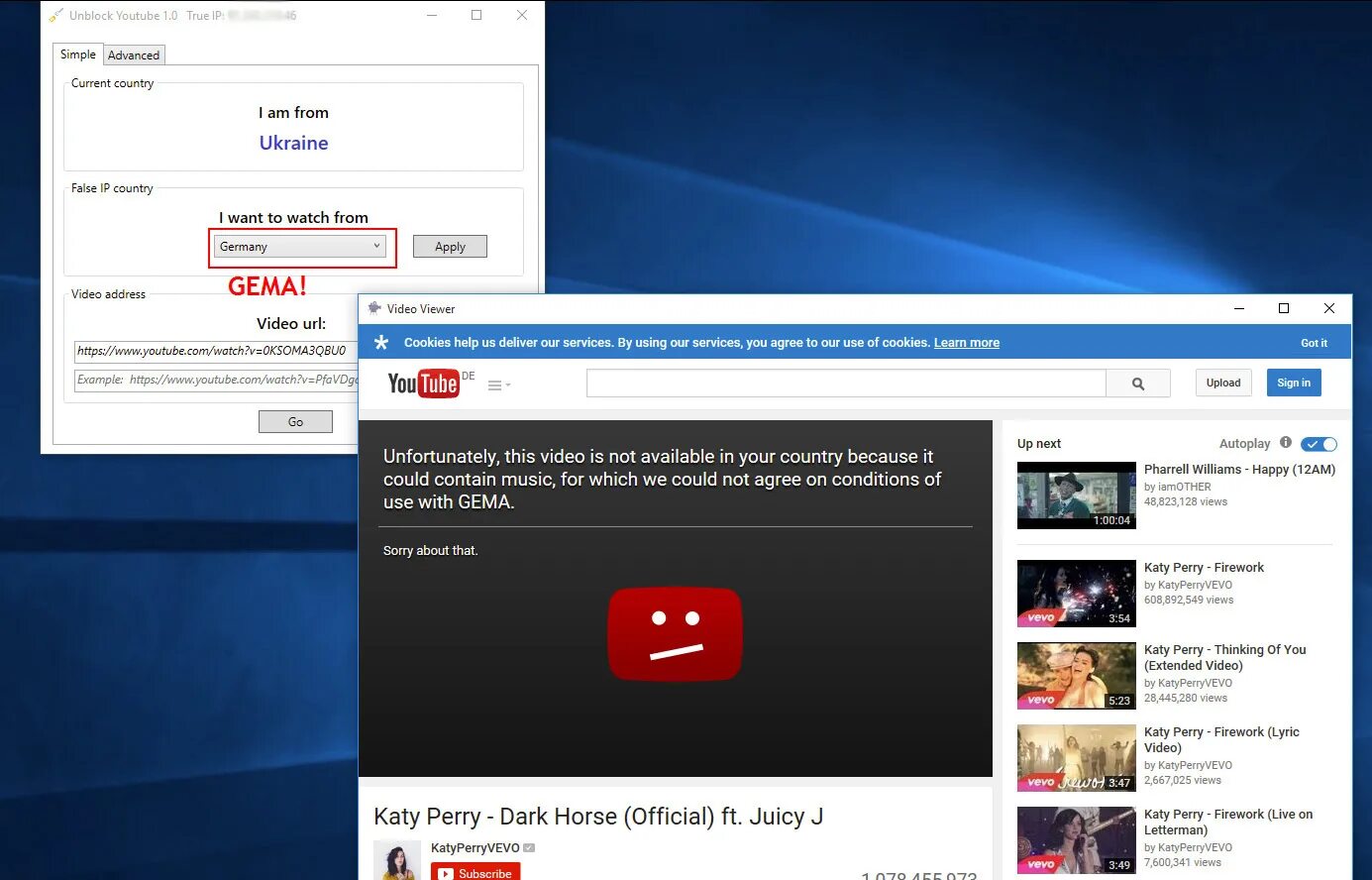This screenshot has width=1372, height=880.
Task: Click title Thinking Of You (Extended Video)
Action: point(1225,658)
